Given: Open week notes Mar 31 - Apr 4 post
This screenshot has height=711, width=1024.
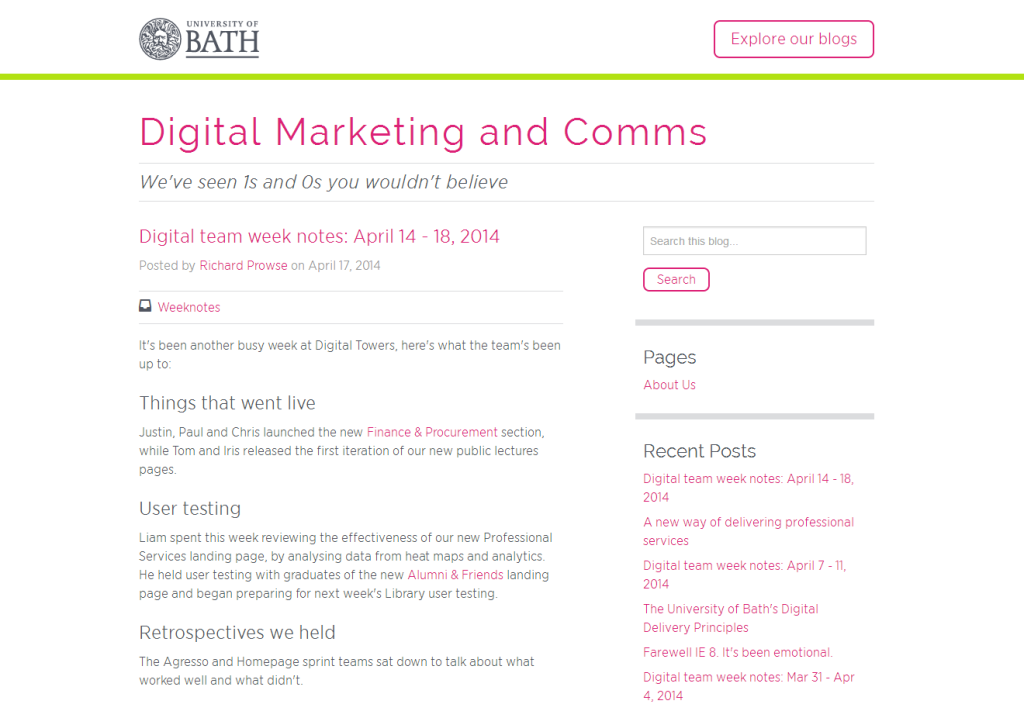Looking at the screenshot, I should tap(749, 686).
